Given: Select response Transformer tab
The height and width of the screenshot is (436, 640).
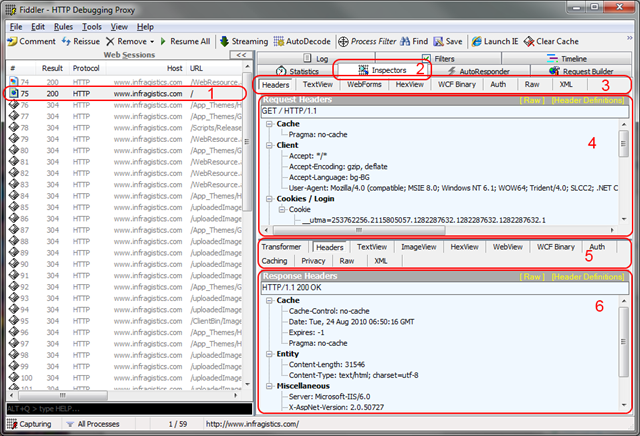Looking at the screenshot, I should pyautogui.click(x=281, y=247).
